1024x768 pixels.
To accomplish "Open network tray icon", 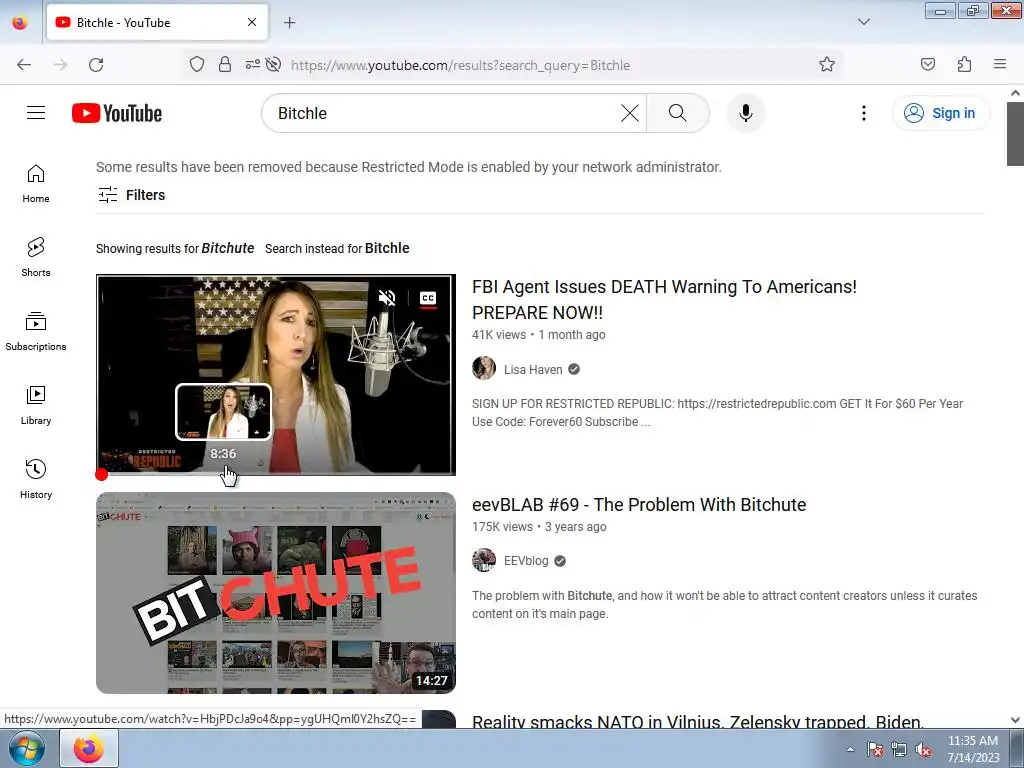I will [899, 750].
